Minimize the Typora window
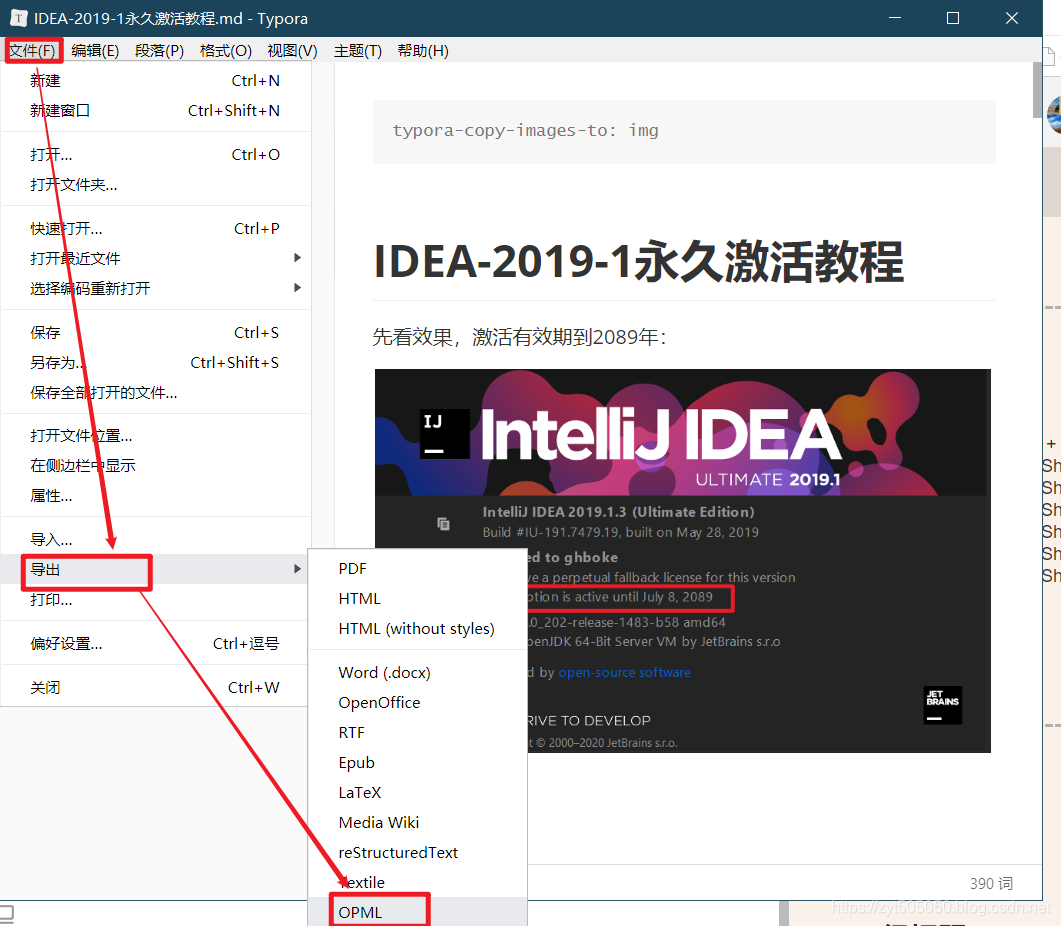Screen dimensions: 1061x926 click(895, 18)
